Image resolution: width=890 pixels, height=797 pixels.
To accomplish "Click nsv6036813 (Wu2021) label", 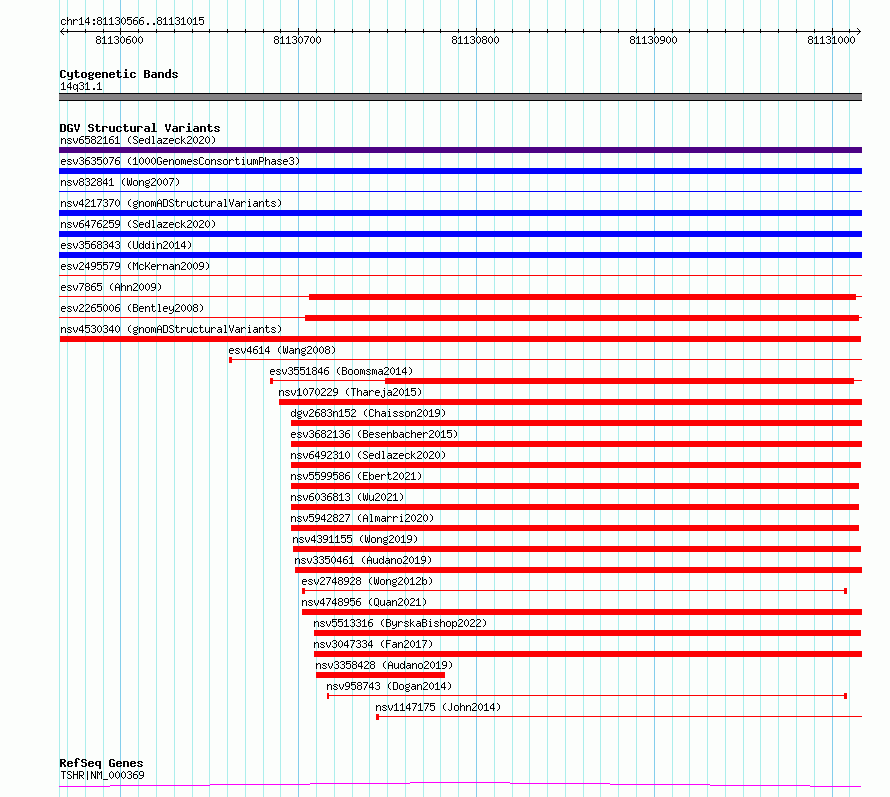I will [x=347, y=497].
